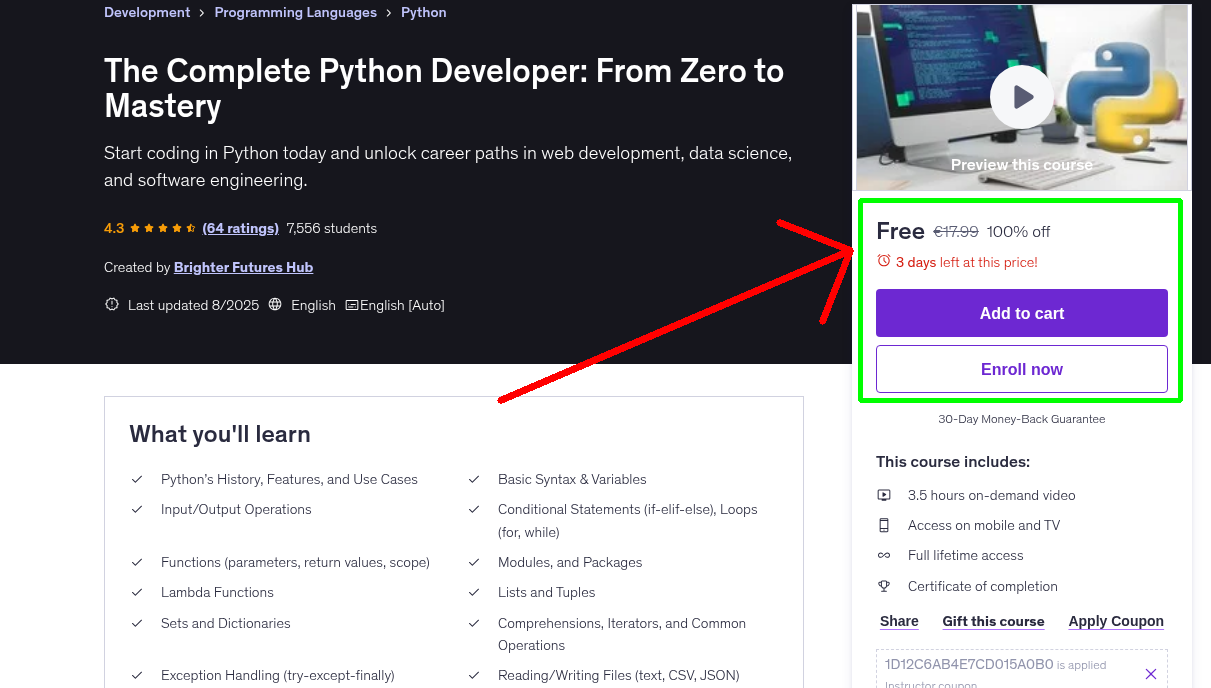Click the certificate of completion trophy icon

pos(884,585)
